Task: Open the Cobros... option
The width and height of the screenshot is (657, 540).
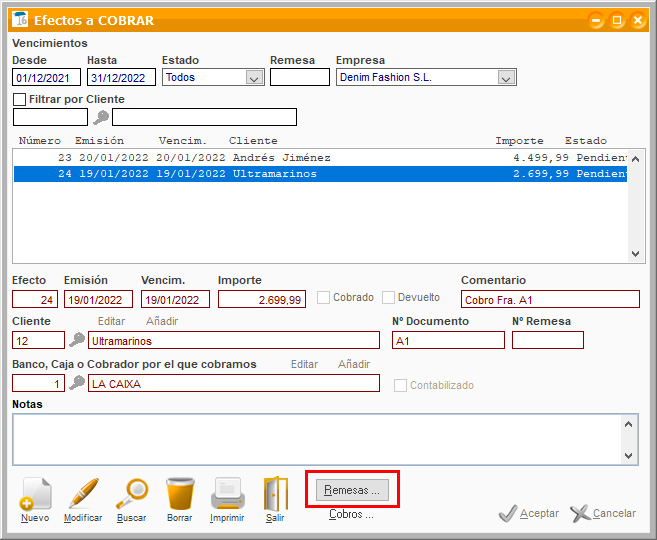Action: (351, 514)
